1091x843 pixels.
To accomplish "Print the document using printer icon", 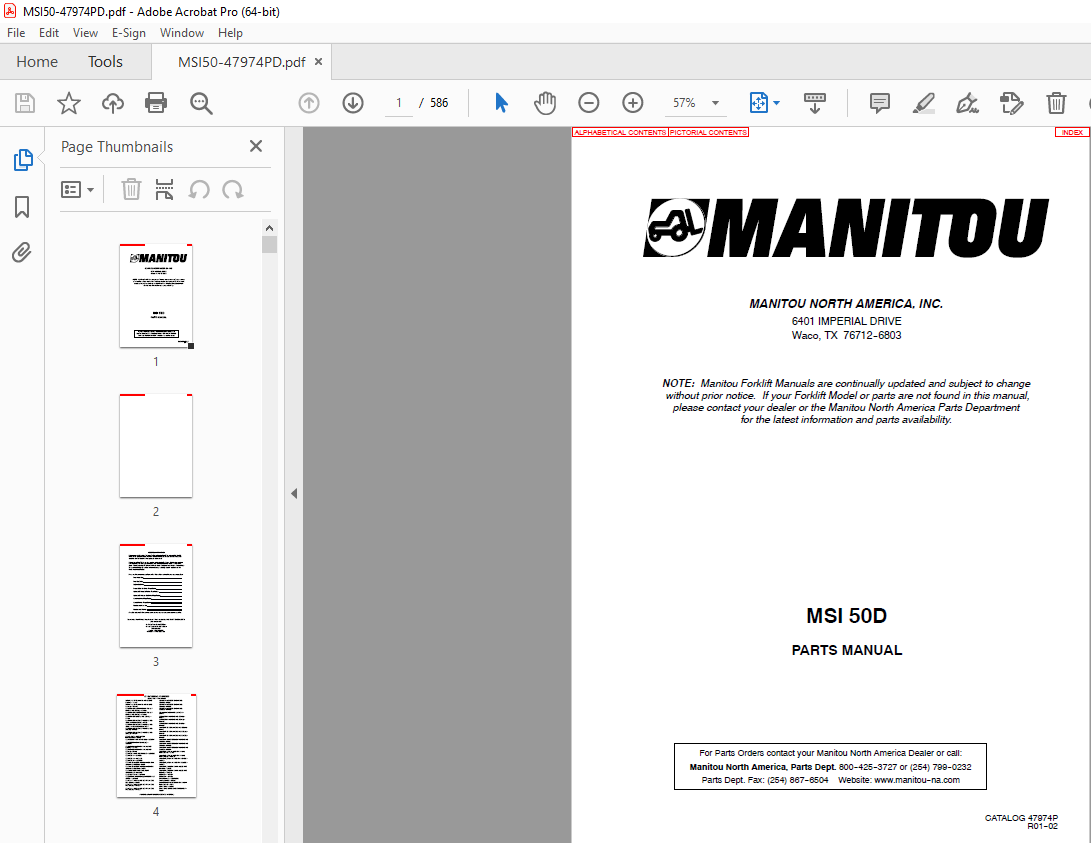I will point(156,103).
